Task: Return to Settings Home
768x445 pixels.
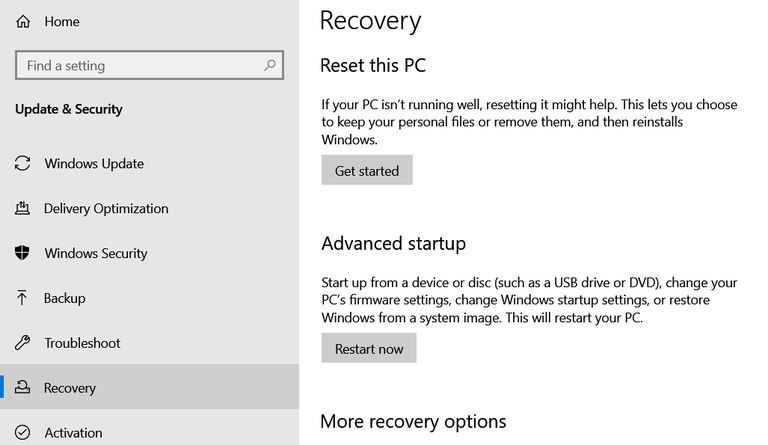Action: click(62, 21)
